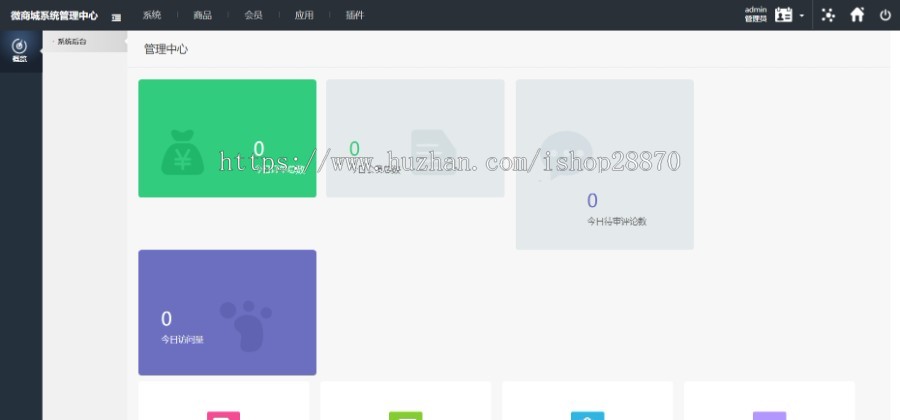
Task: Open the 应用 menu
Action: tap(304, 15)
